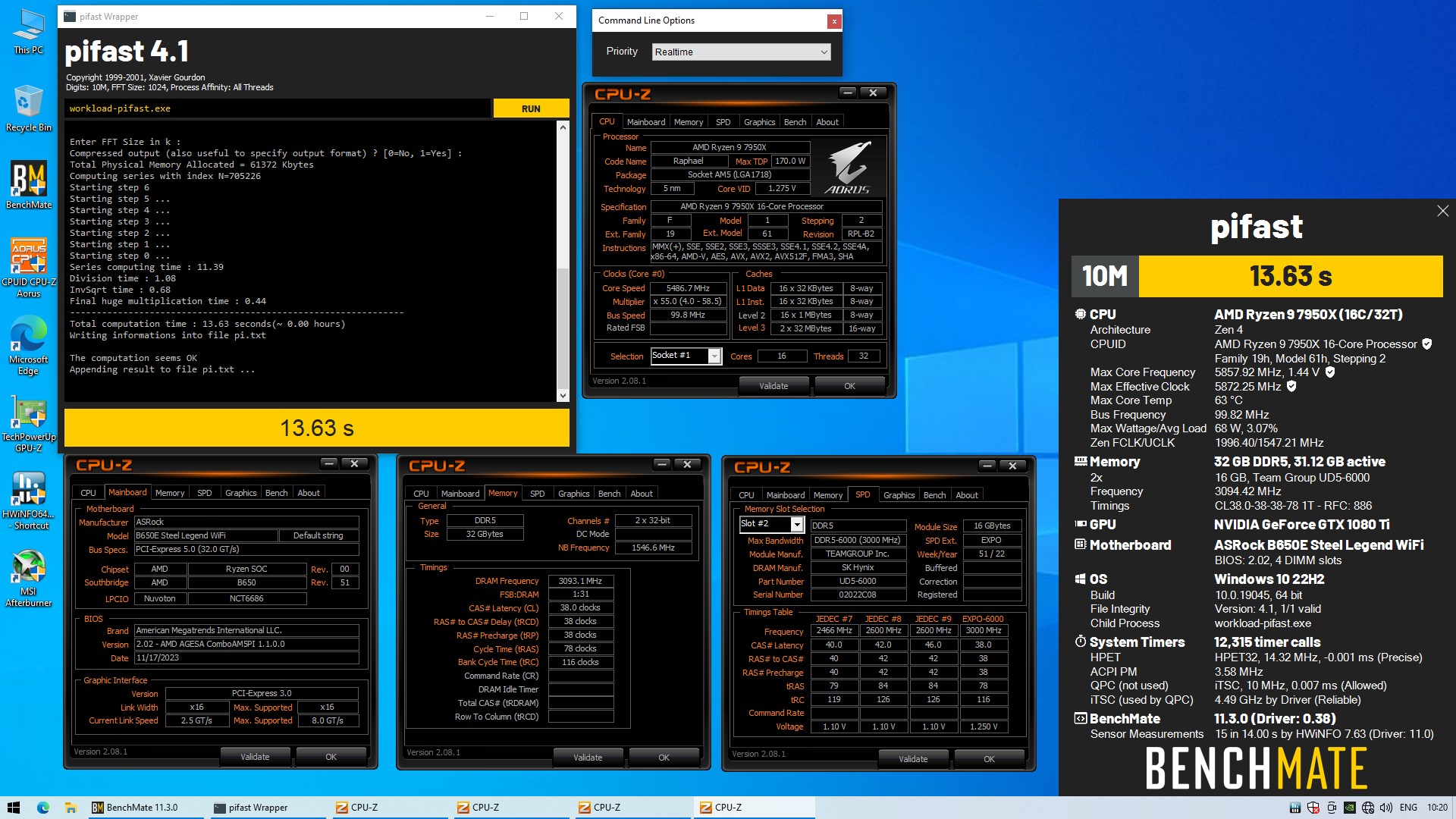Click the Core Speed 5486.7 MHz value
Screen dimensions: 1456x819
tap(688, 288)
